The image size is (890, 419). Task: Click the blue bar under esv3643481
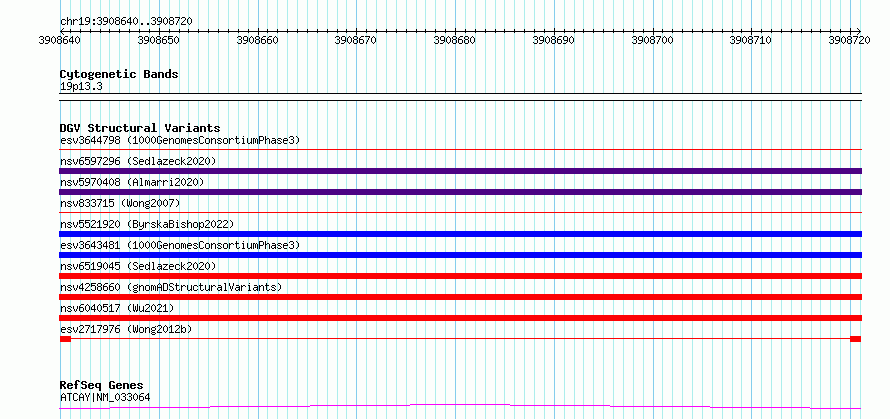tap(460, 255)
